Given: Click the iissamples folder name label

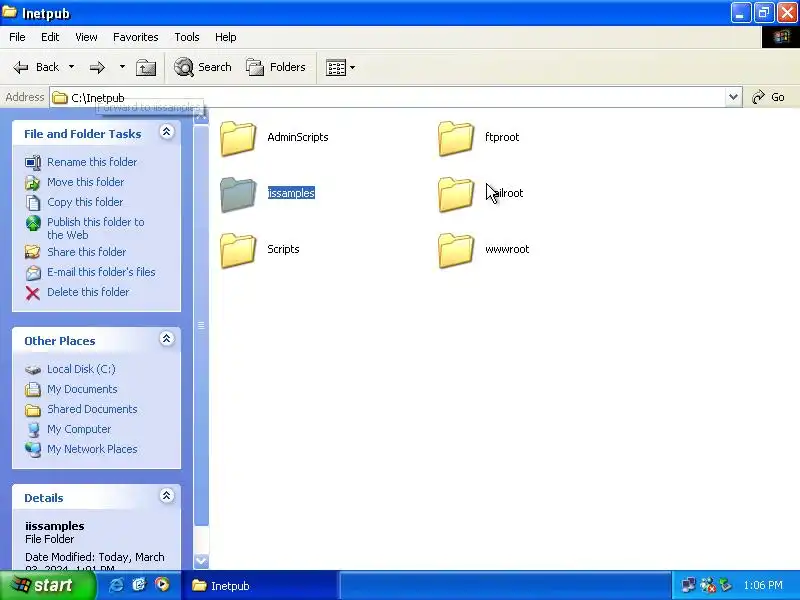Looking at the screenshot, I should pyautogui.click(x=291, y=193).
